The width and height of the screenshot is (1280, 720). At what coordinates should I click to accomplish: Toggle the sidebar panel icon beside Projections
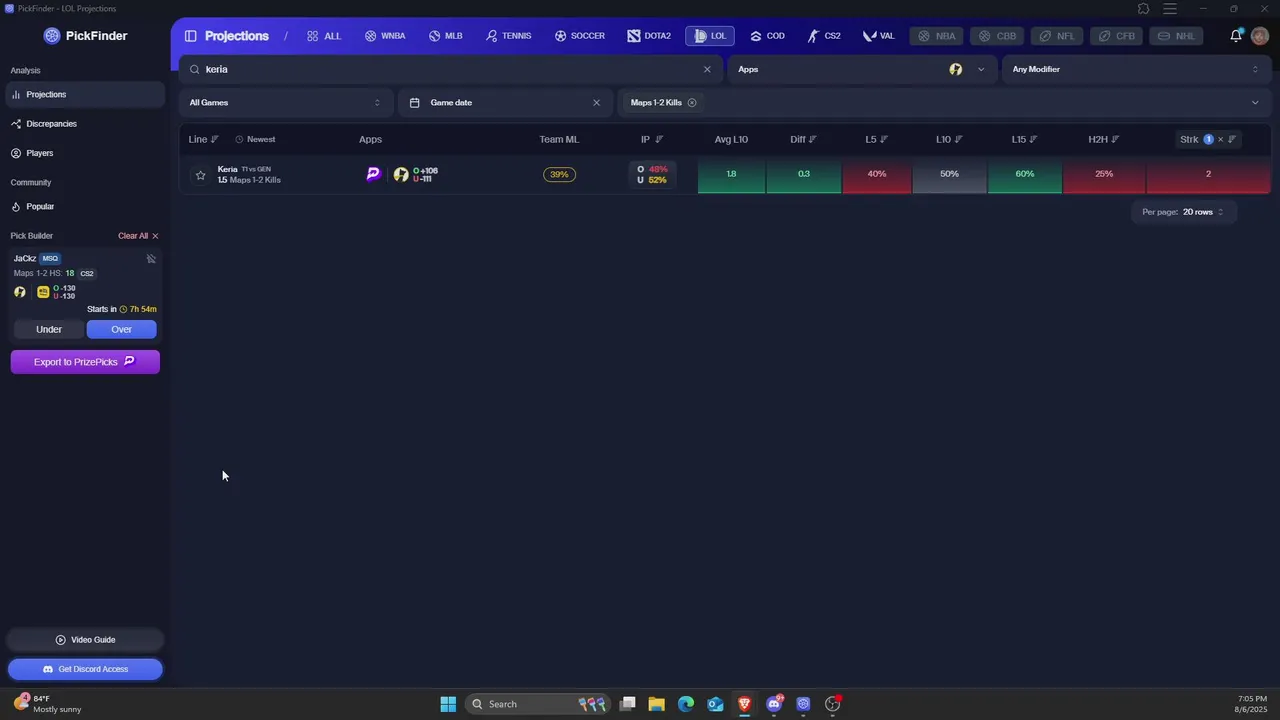pyautogui.click(x=190, y=36)
